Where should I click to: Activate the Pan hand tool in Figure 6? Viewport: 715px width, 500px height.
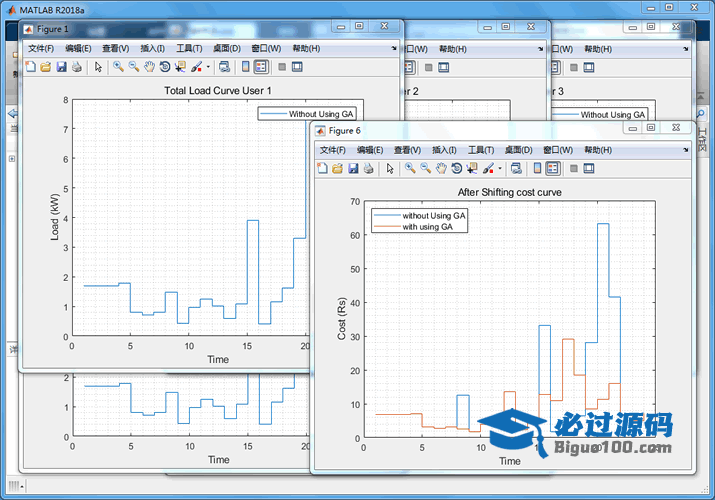441,168
